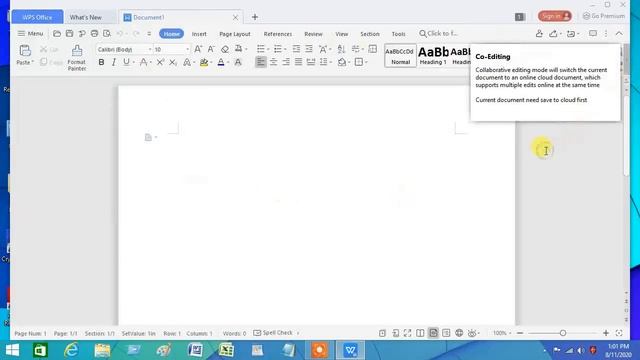Switch to the What's New tab
This screenshot has height=360, width=640.
(86, 17)
